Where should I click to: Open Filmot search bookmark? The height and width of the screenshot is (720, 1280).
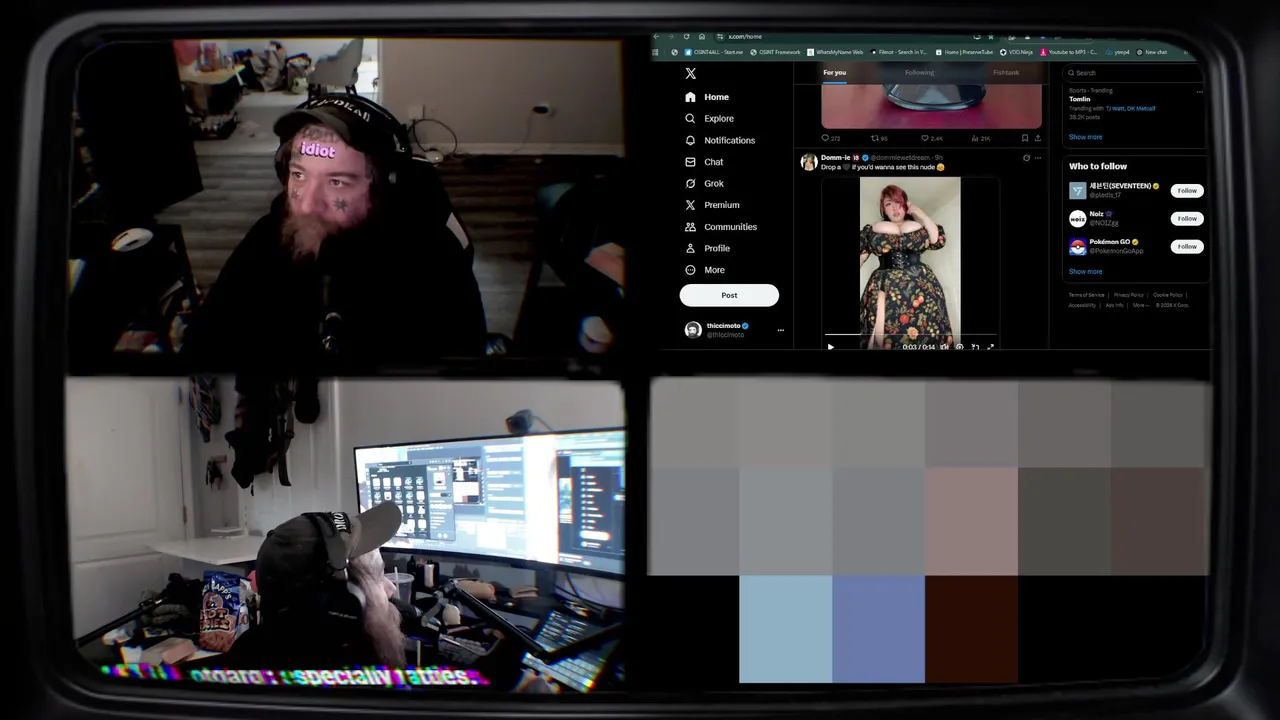click(x=898, y=52)
